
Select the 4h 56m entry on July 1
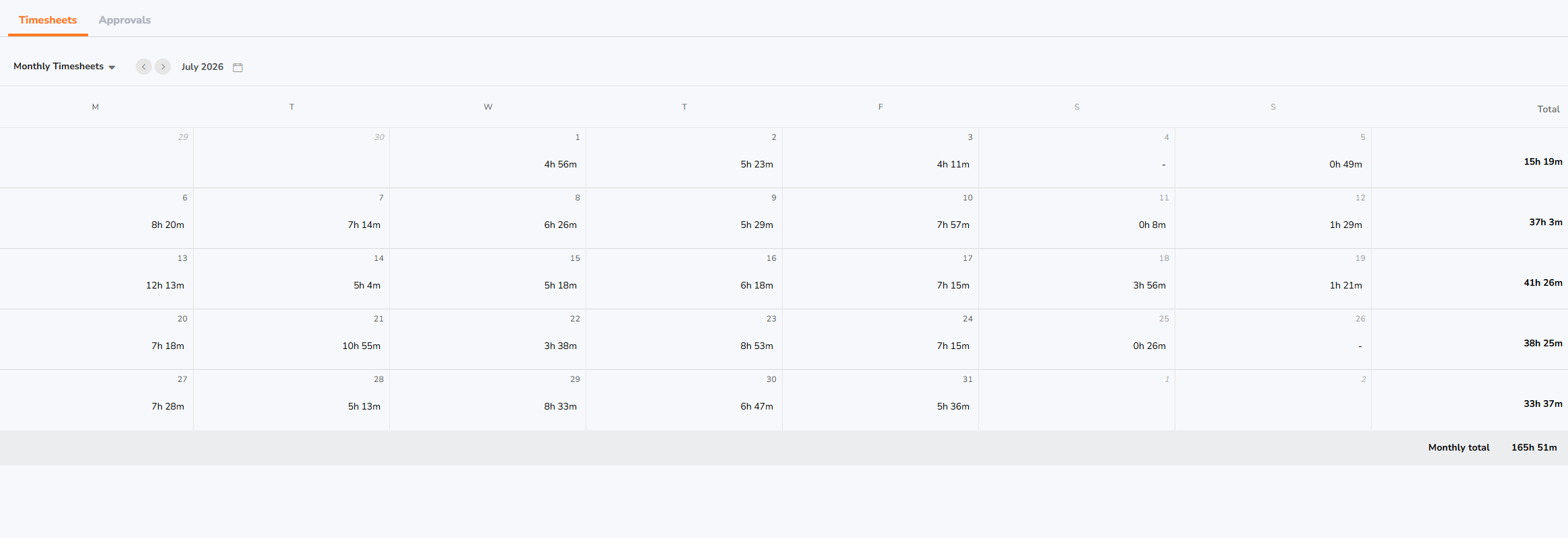pyautogui.click(x=560, y=164)
